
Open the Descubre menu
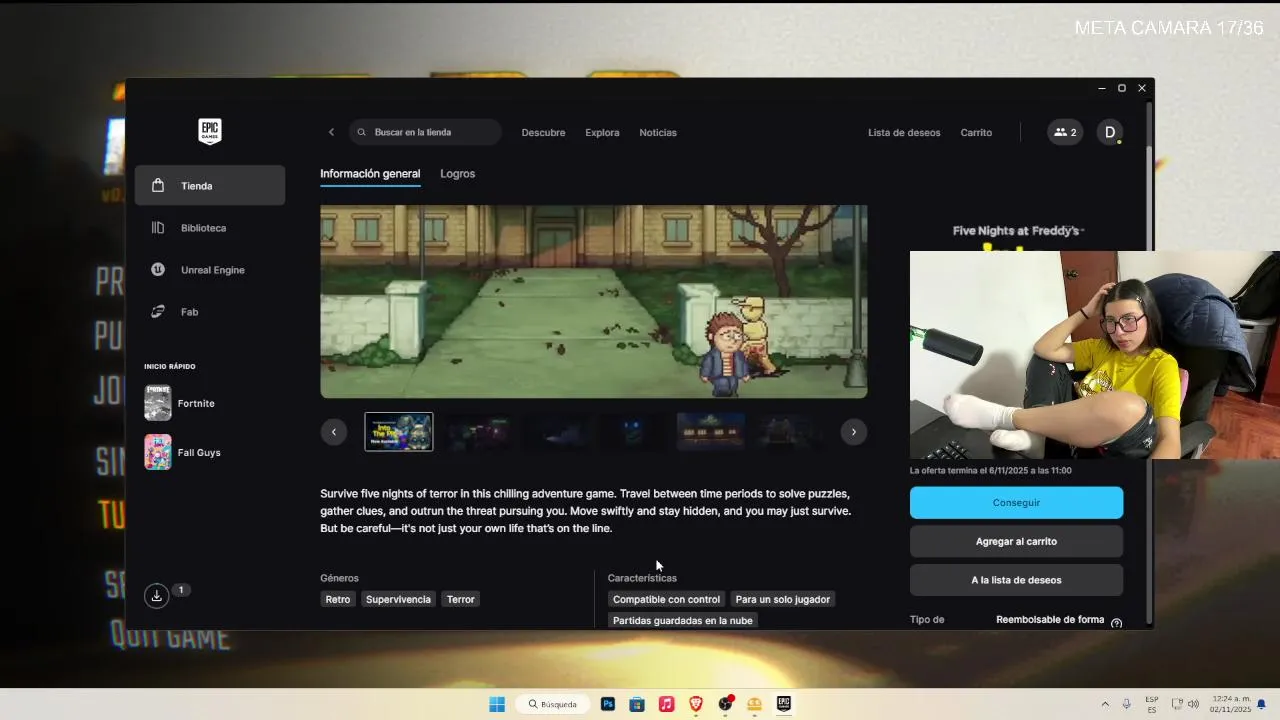(543, 132)
